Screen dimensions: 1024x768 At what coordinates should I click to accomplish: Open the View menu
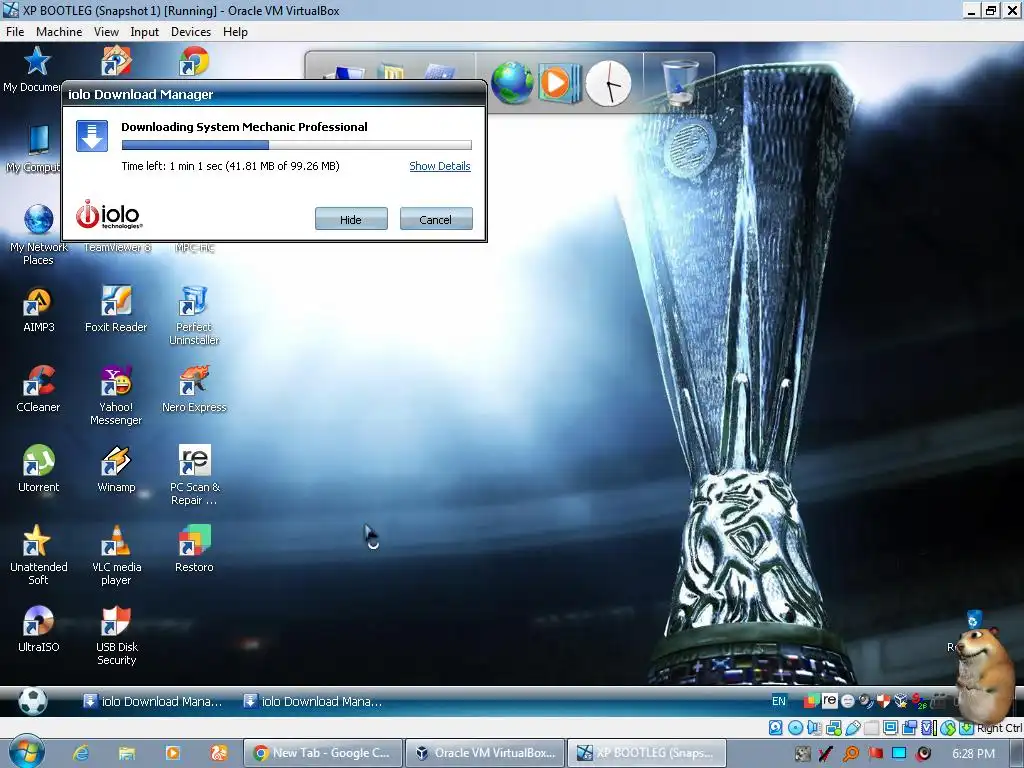(106, 31)
